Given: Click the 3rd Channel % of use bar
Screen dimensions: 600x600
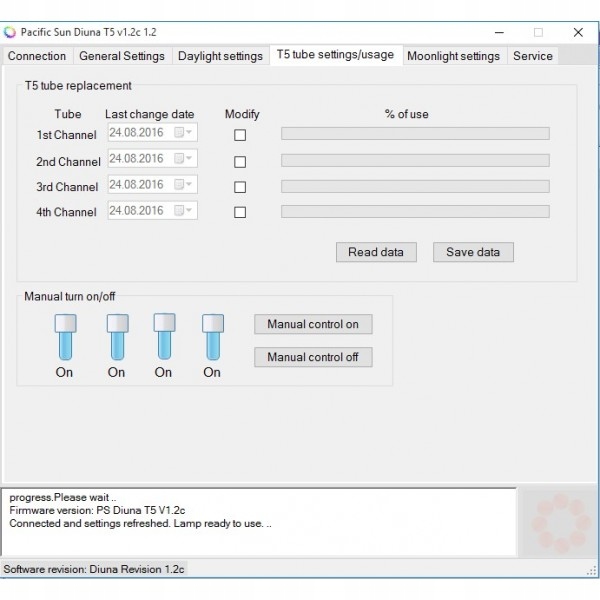Looking at the screenshot, I should click(x=415, y=186).
